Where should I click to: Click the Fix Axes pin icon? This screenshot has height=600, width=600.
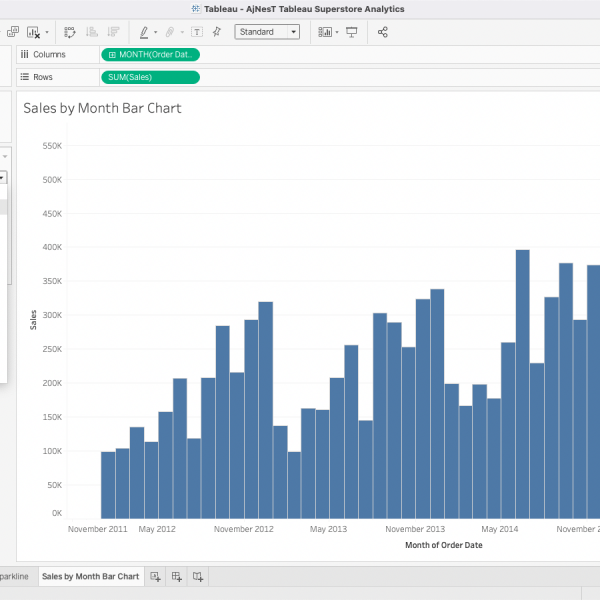pyautogui.click(x=217, y=32)
